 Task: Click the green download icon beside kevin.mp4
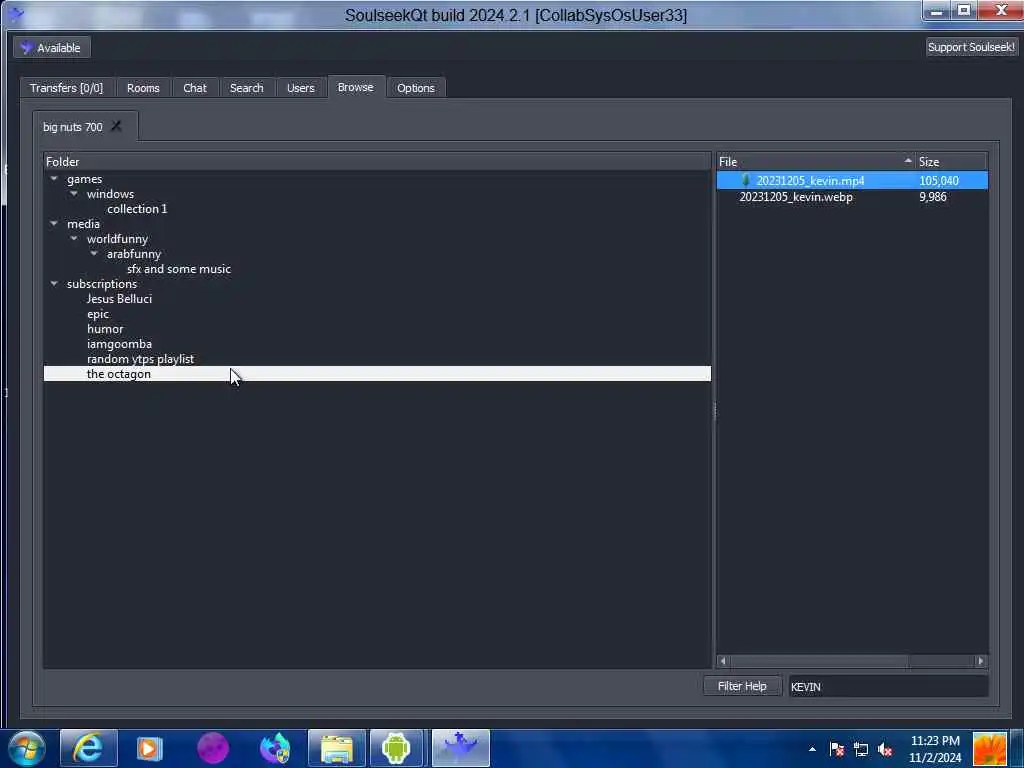[x=746, y=180]
